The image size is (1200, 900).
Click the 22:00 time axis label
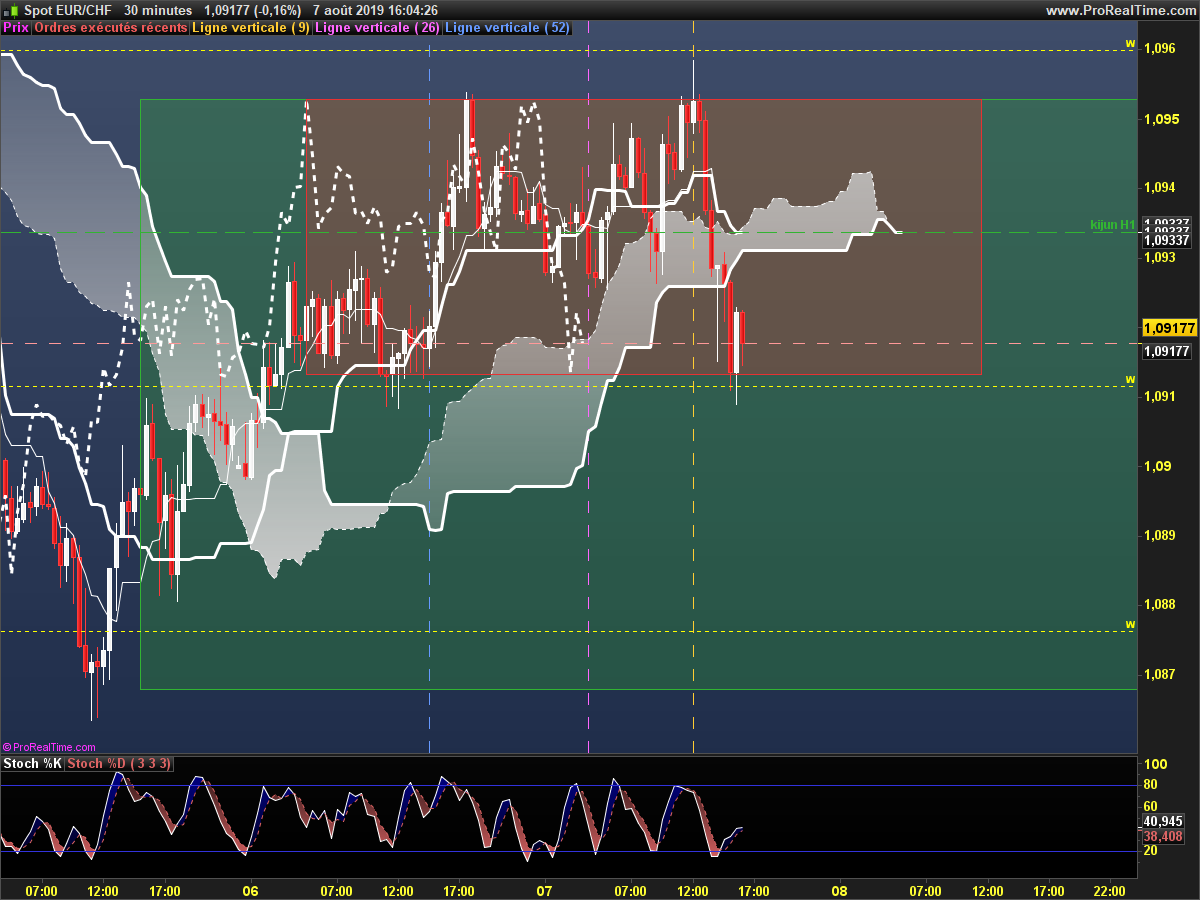(1110, 890)
